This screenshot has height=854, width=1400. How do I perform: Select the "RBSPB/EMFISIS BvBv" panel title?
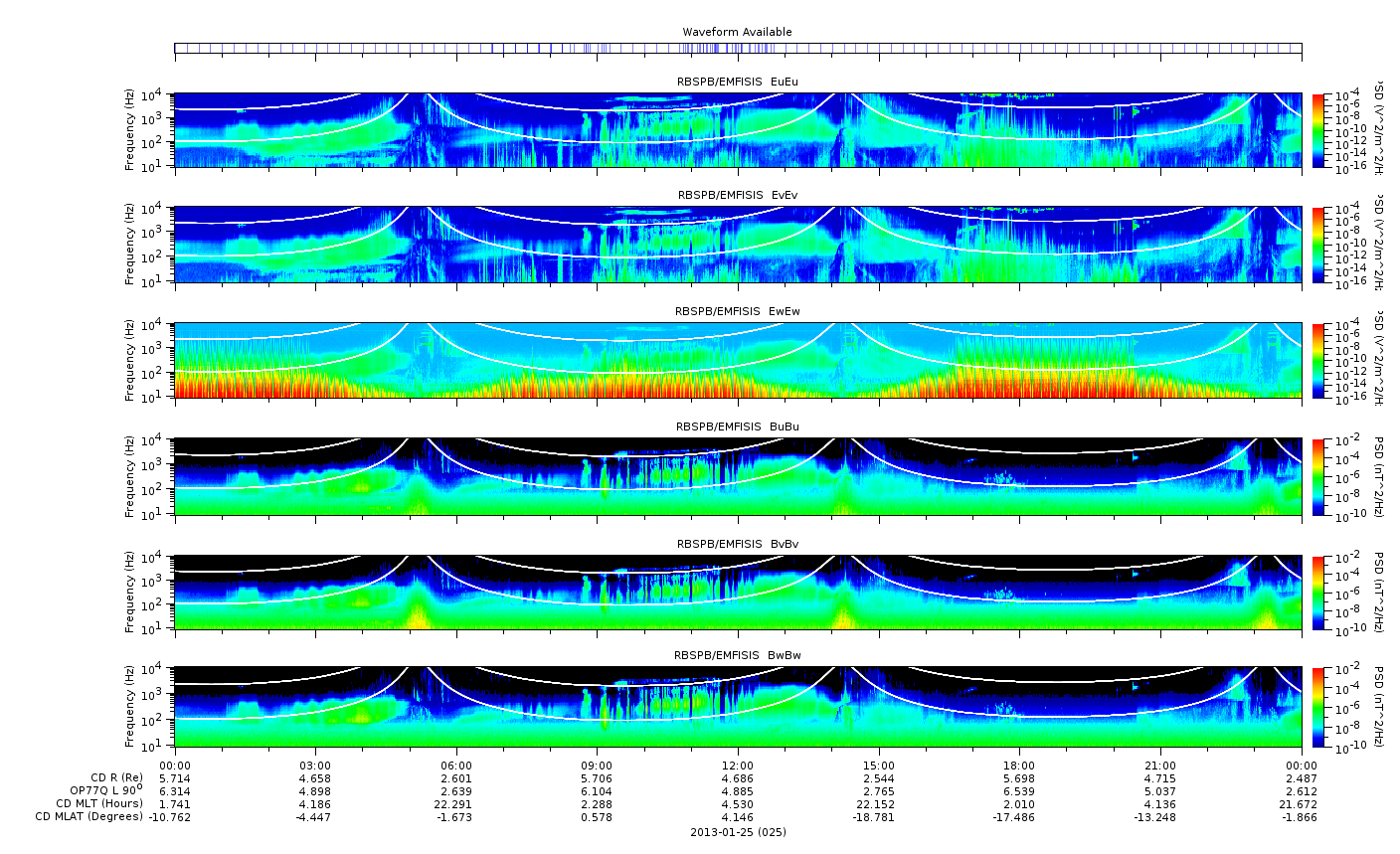[x=737, y=544]
